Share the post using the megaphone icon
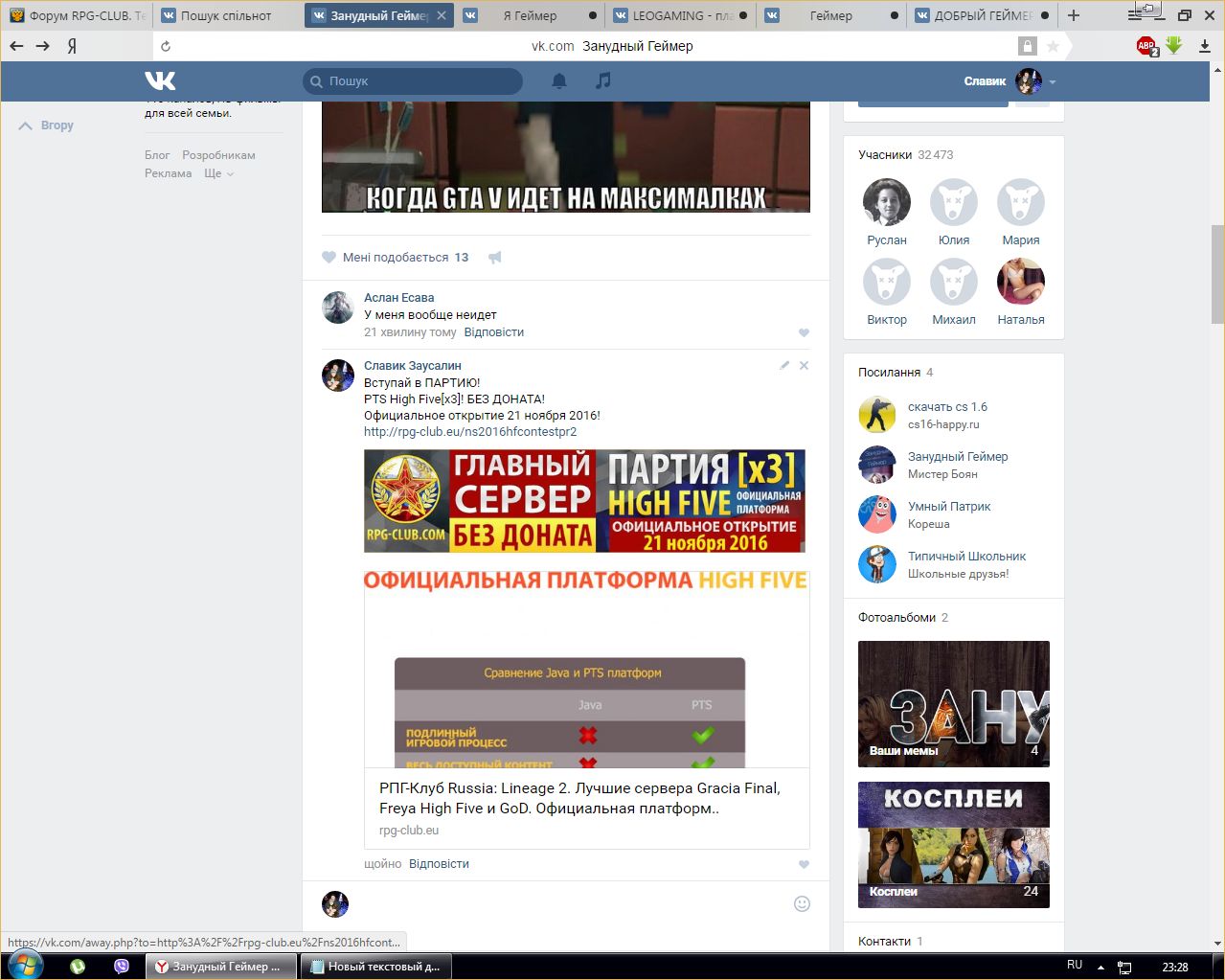Image resolution: width=1225 pixels, height=980 pixels. 495,258
